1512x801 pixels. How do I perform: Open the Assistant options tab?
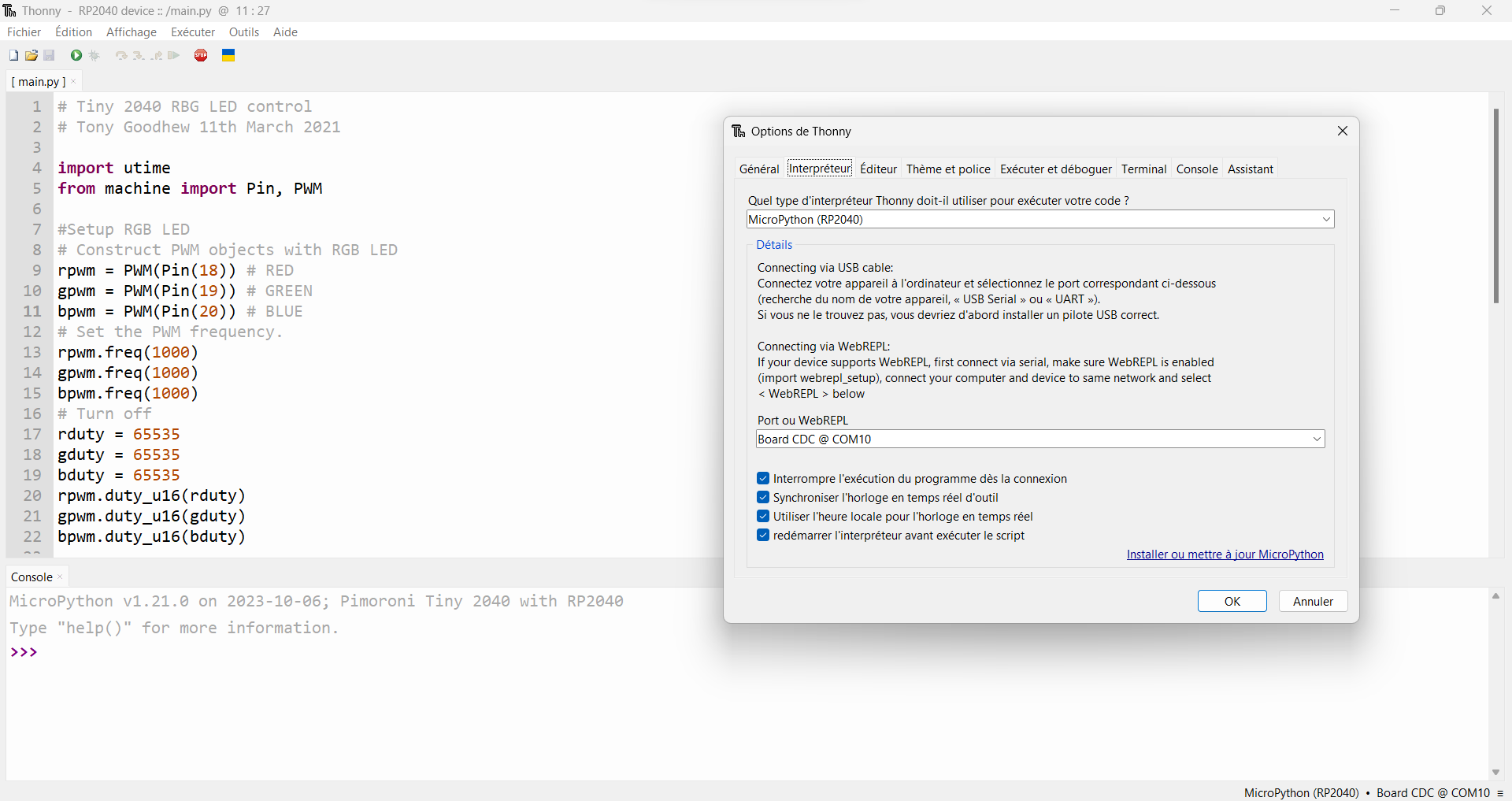tap(1251, 169)
